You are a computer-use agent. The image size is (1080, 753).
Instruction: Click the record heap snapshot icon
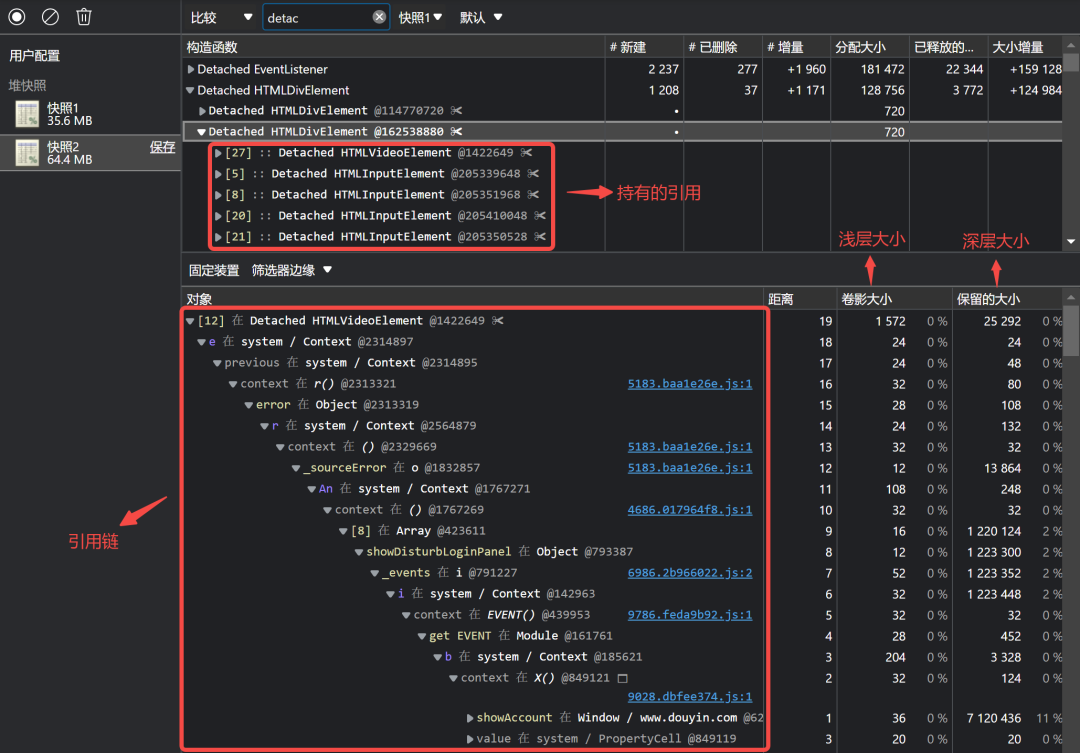[17, 17]
